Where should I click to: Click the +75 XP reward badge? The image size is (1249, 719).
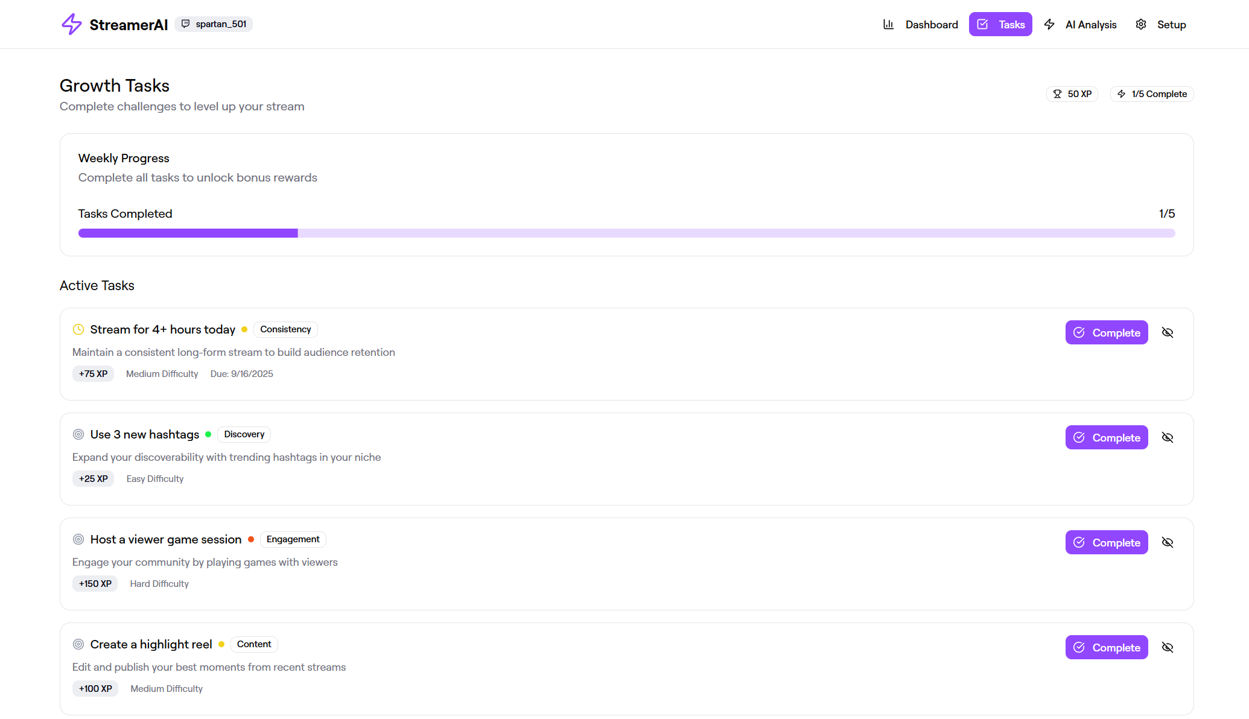click(x=93, y=374)
